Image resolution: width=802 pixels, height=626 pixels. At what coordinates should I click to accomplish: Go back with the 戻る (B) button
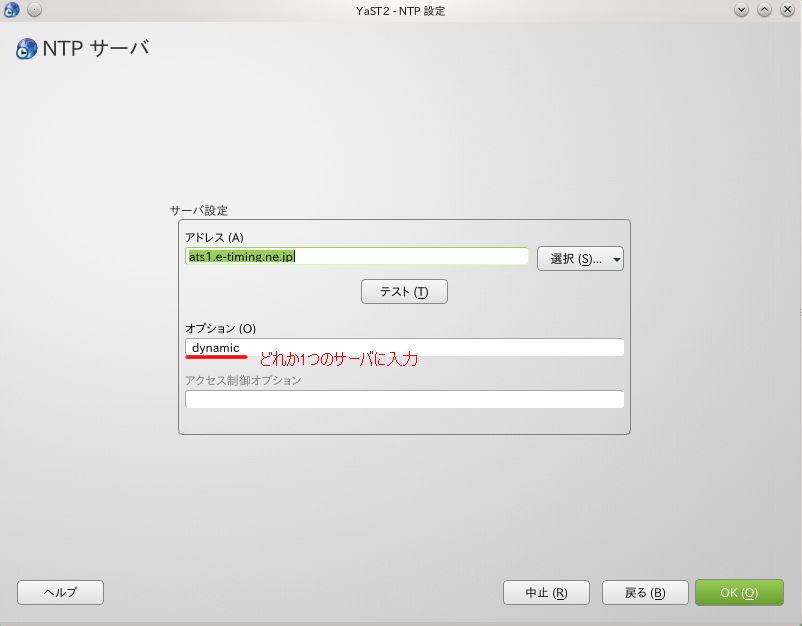click(x=644, y=592)
